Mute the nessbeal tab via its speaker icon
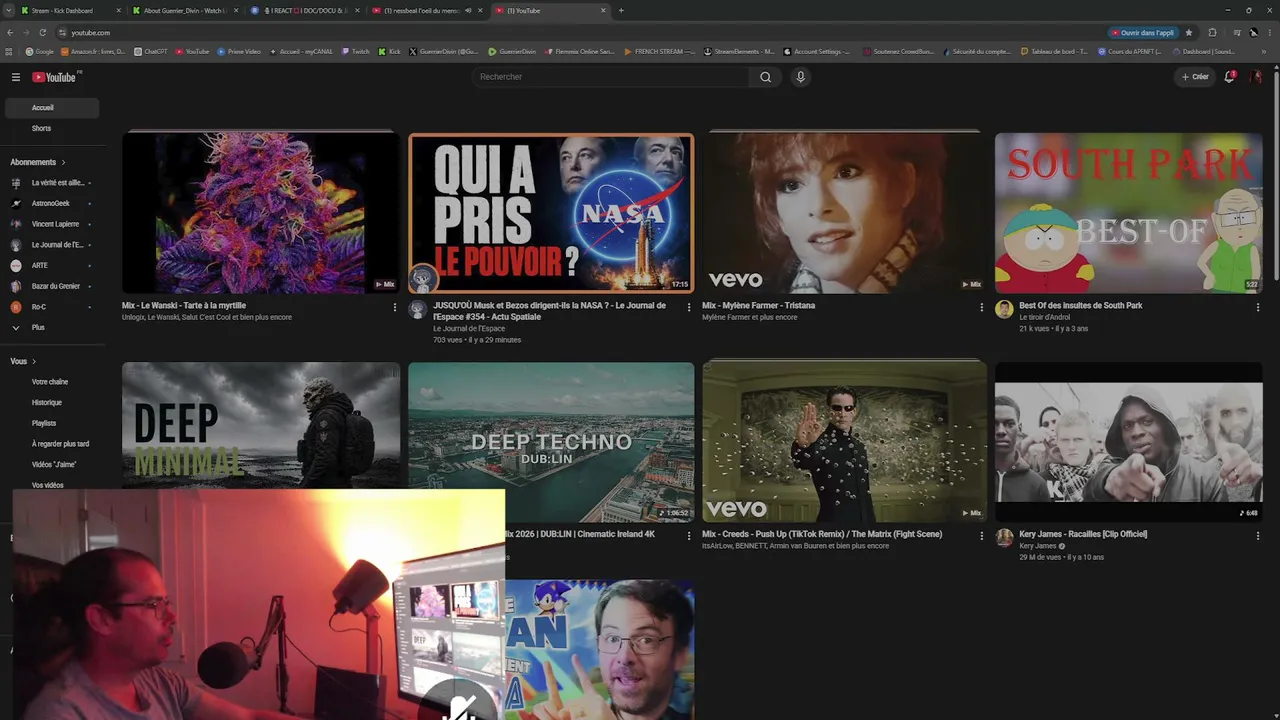Image resolution: width=1280 pixels, height=720 pixels. (x=468, y=10)
